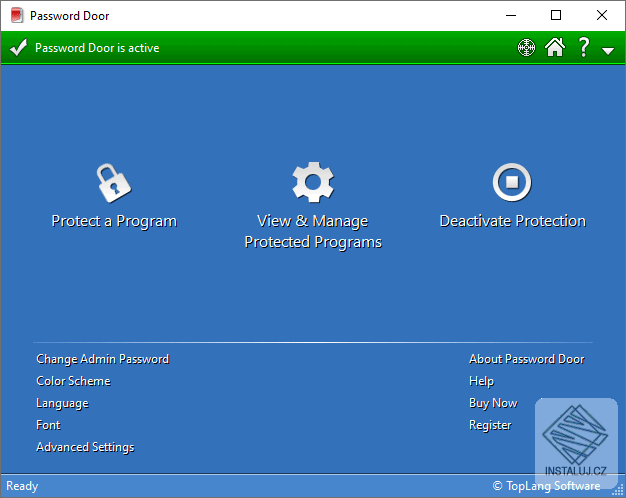
Task: Go to Home via house icon
Action: (555, 48)
